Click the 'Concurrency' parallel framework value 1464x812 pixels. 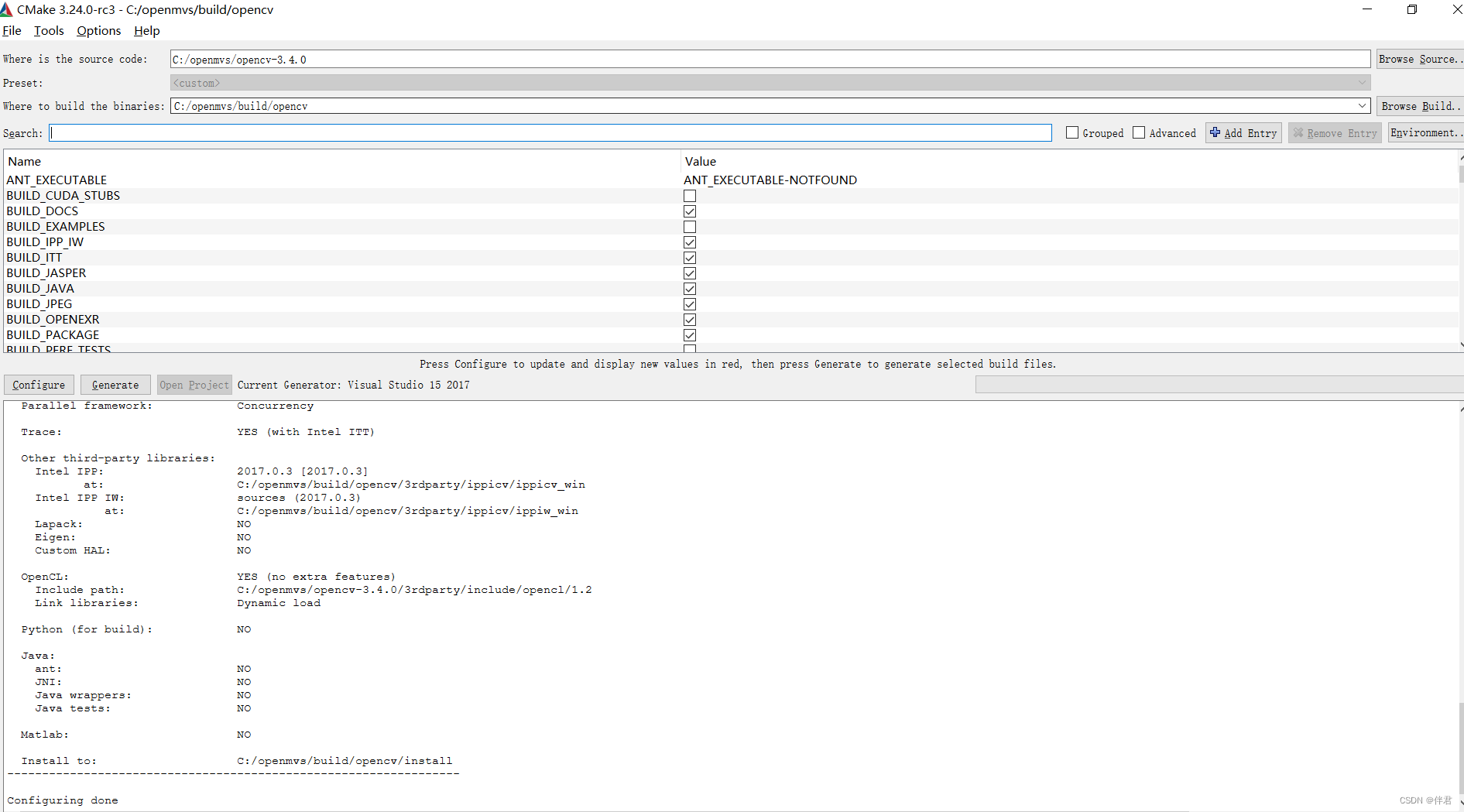click(x=275, y=406)
